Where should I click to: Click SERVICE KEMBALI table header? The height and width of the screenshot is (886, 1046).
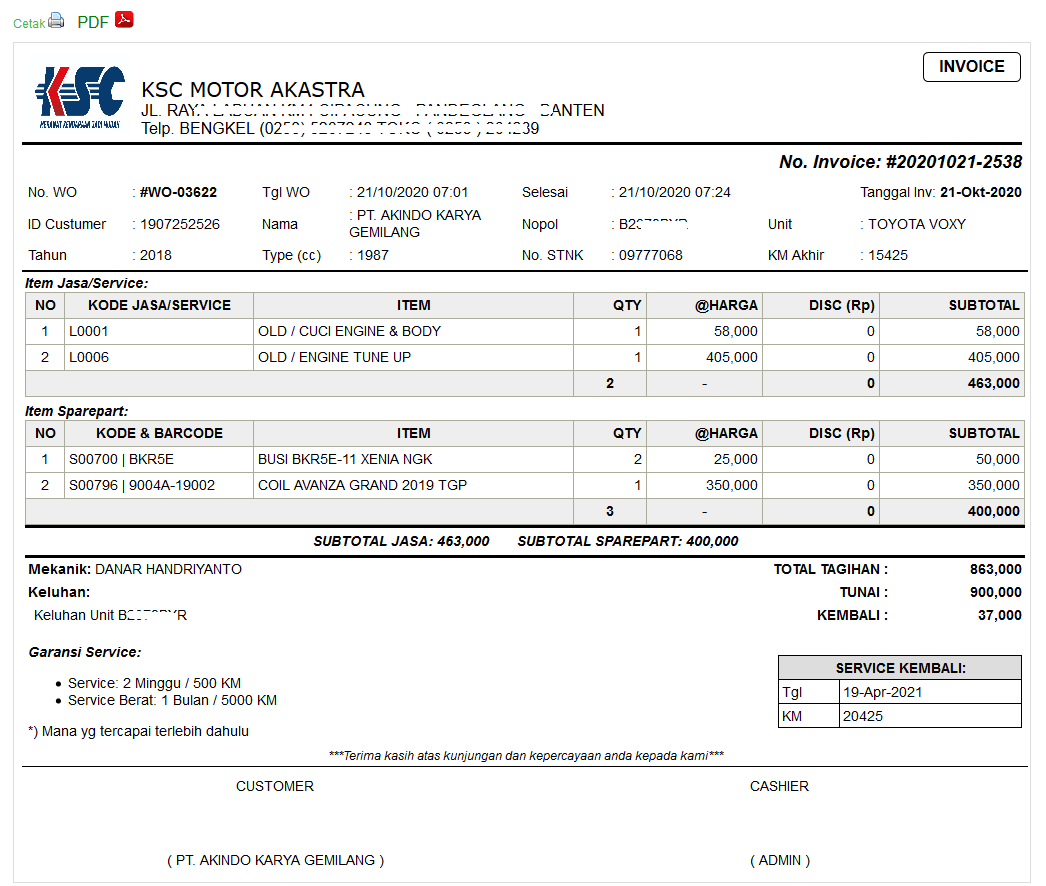coord(900,668)
